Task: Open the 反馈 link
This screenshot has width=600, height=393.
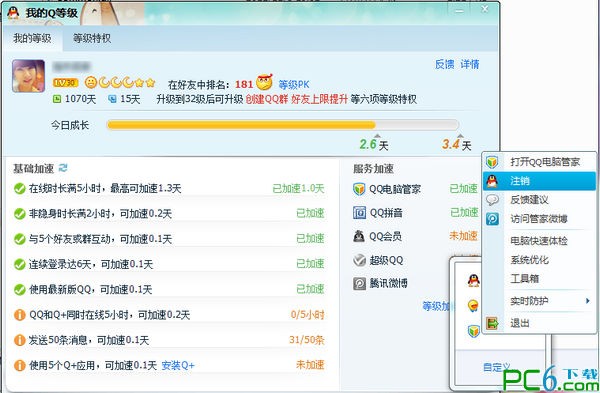Action: pos(445,64)
